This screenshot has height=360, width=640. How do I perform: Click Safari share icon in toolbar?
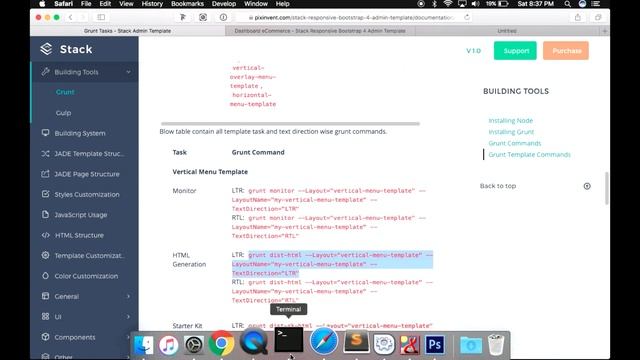coord(578,17)
